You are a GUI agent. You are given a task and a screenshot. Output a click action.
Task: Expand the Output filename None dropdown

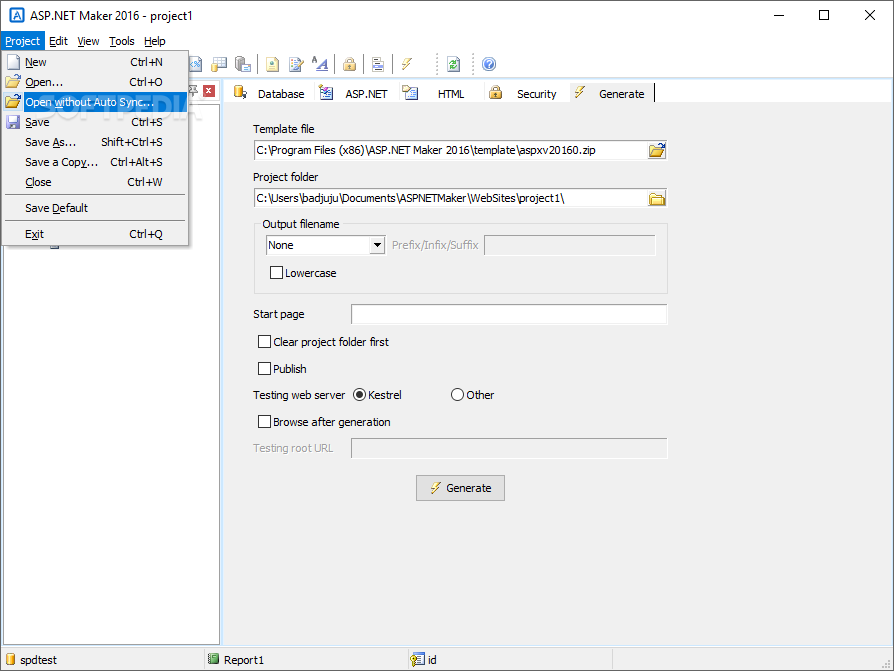[x=377, y=245]
